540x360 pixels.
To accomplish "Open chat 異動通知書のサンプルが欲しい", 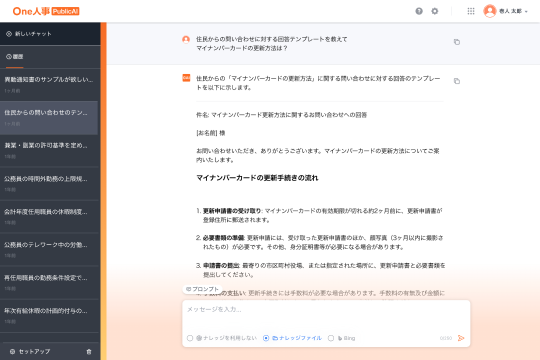I will [x=49, y=84].
